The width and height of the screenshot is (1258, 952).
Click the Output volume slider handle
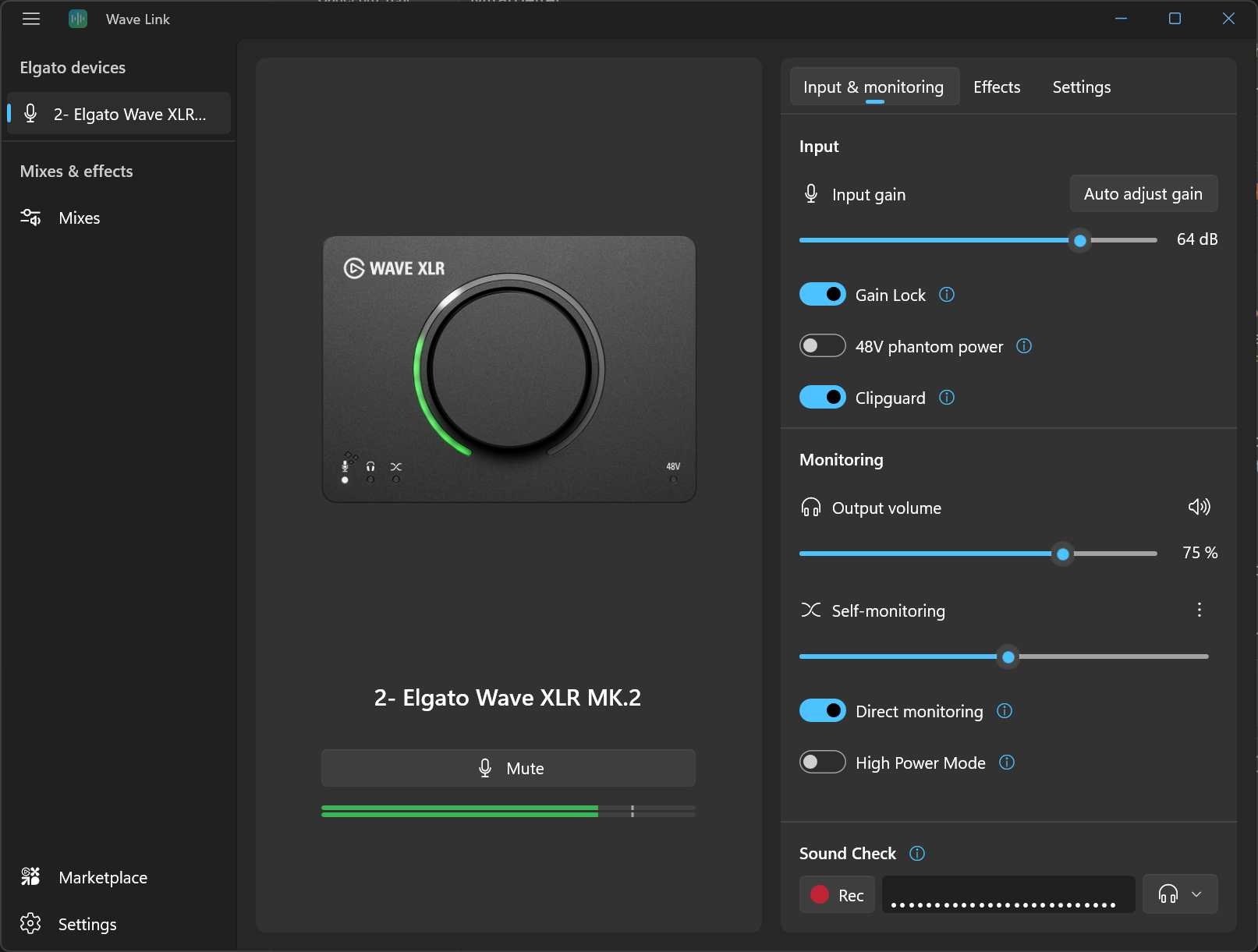point(1063,554)
